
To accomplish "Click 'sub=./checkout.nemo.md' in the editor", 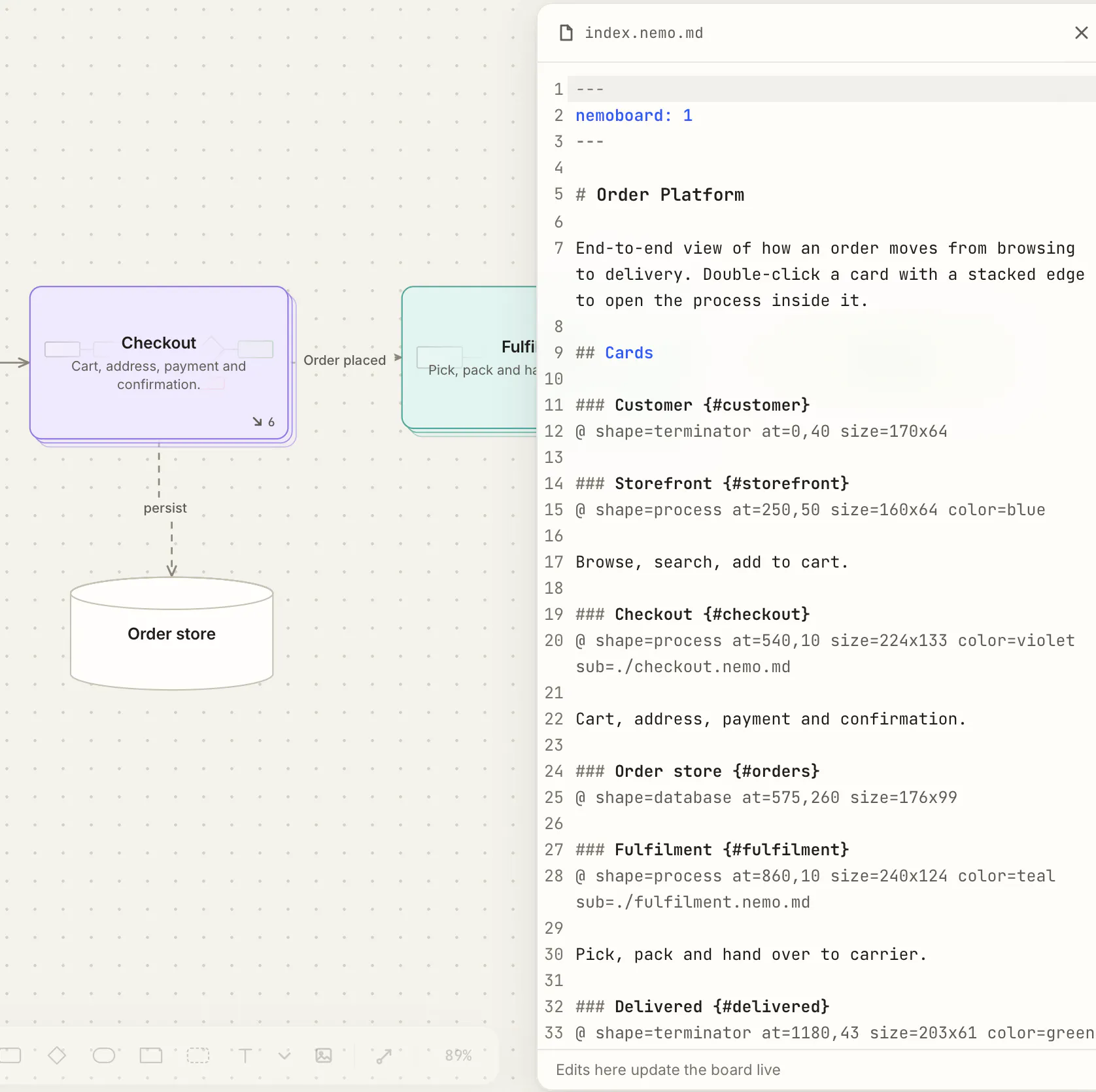I will coord(683,667).
